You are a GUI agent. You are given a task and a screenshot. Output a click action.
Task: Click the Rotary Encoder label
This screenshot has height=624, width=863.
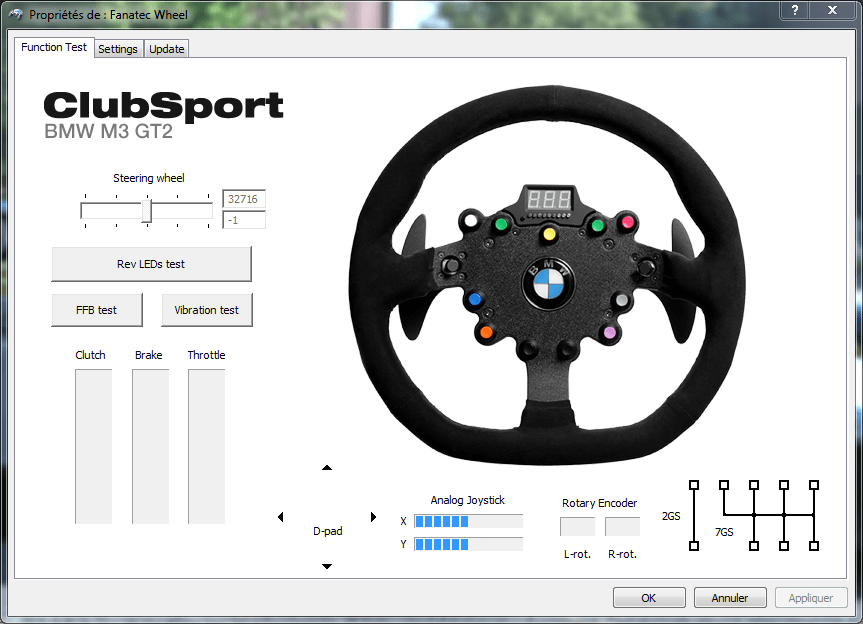click(x=599, y=503)
